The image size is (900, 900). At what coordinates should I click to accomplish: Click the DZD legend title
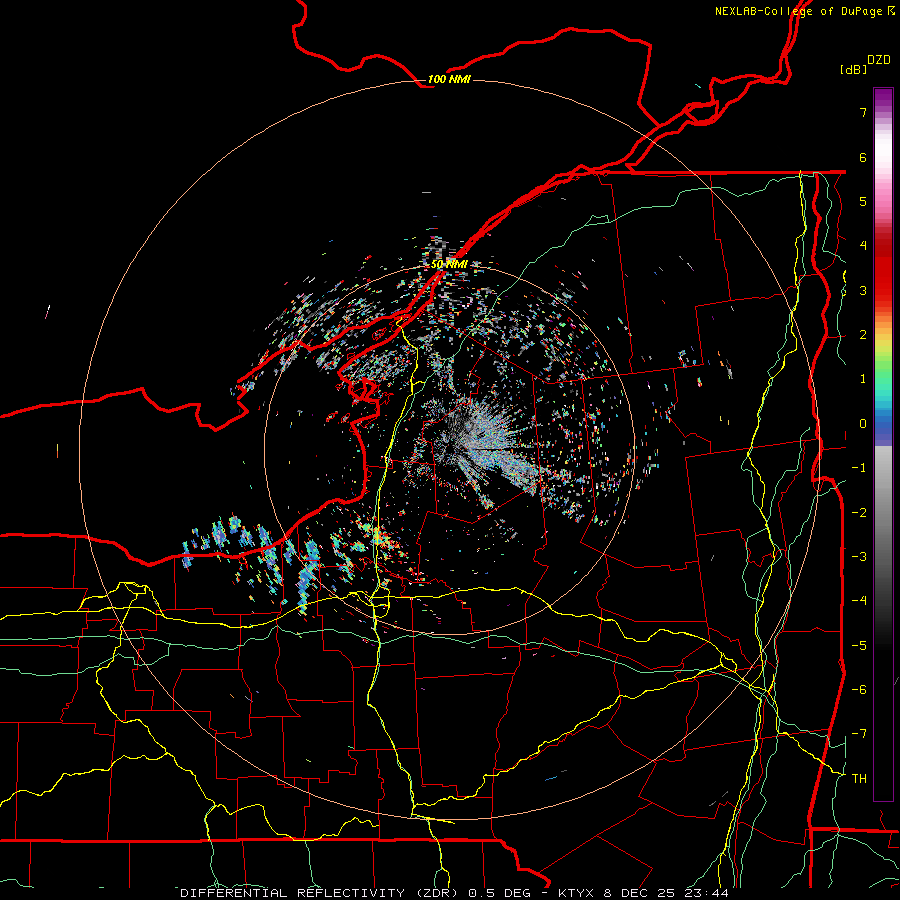(x=879, y=60)
